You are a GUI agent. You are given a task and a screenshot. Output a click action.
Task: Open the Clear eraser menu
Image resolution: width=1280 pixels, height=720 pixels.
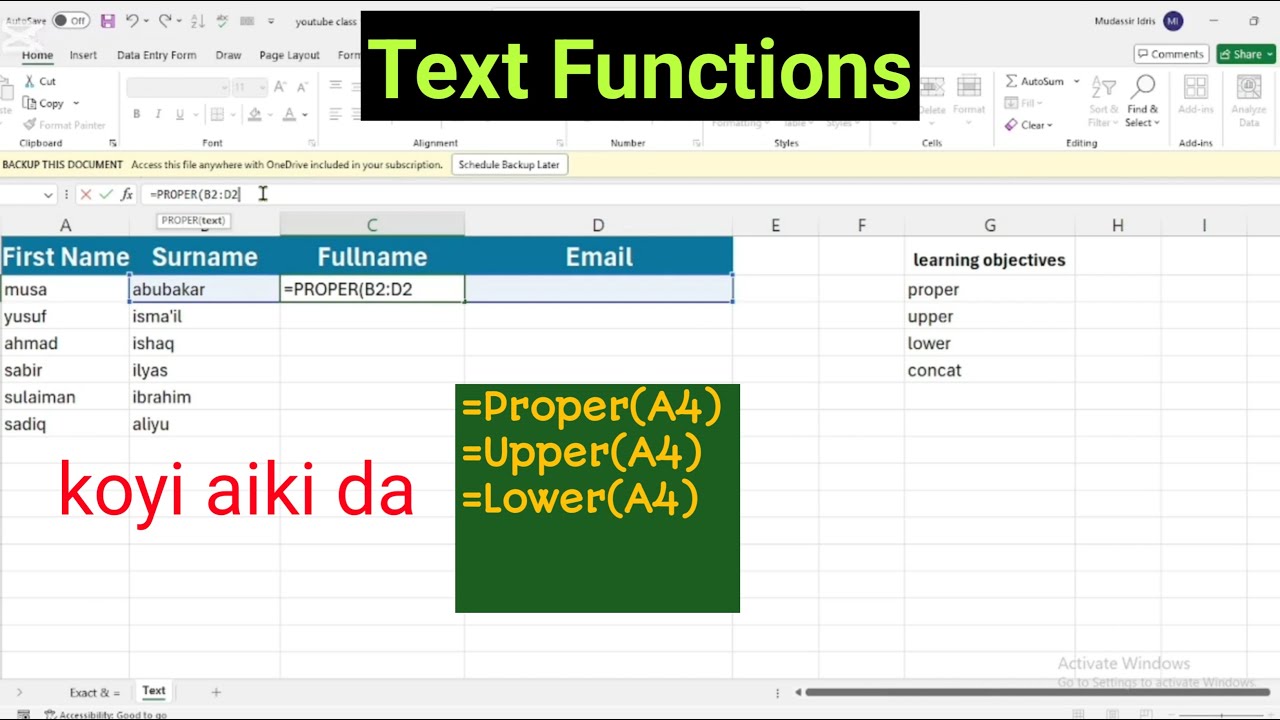tap(1028, 125)
